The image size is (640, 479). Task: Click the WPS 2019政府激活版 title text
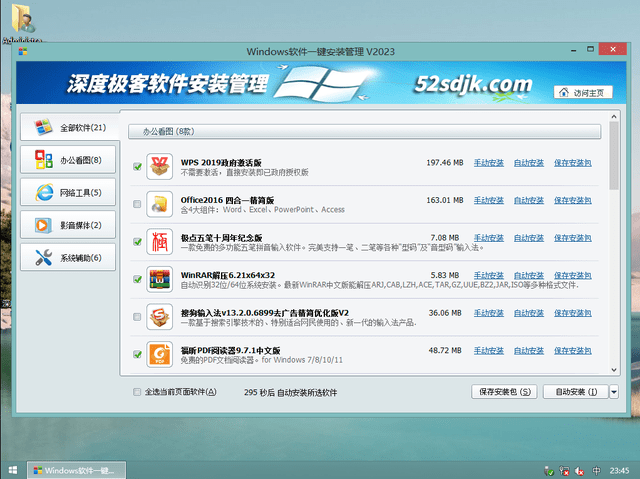[221, 162]
